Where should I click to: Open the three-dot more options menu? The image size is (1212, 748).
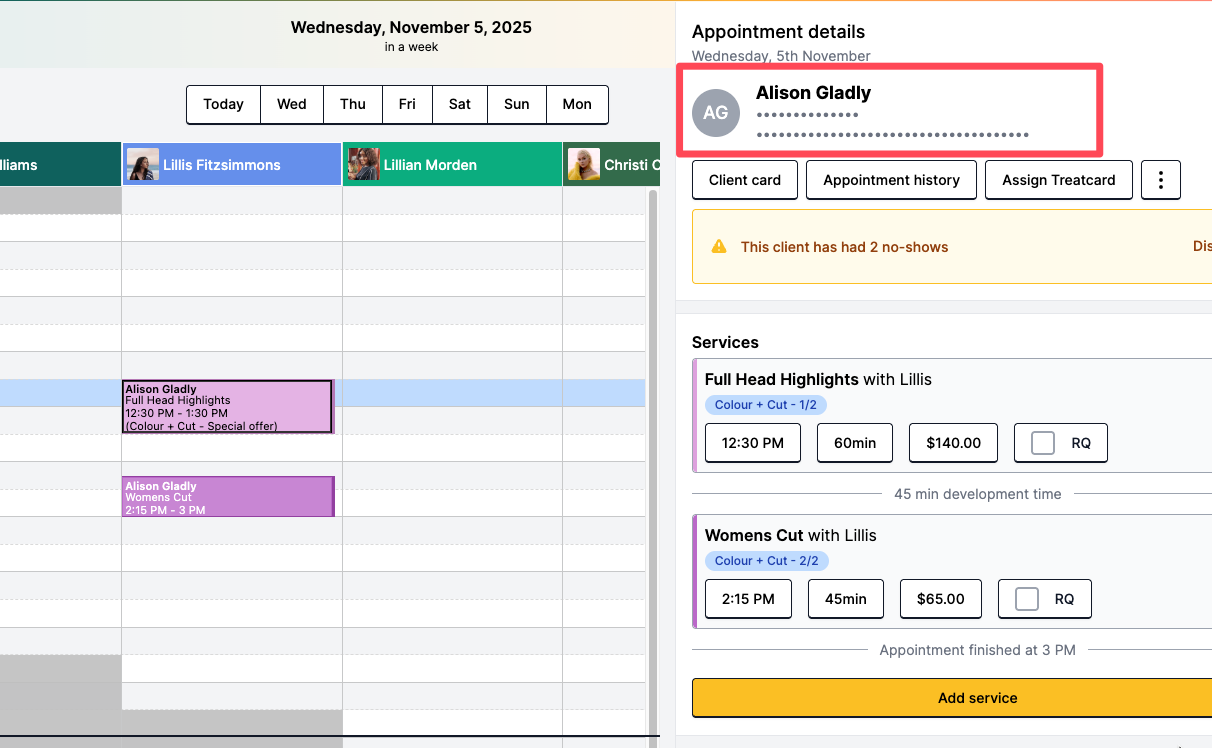pyautogui.click(x=1160, y=180)
